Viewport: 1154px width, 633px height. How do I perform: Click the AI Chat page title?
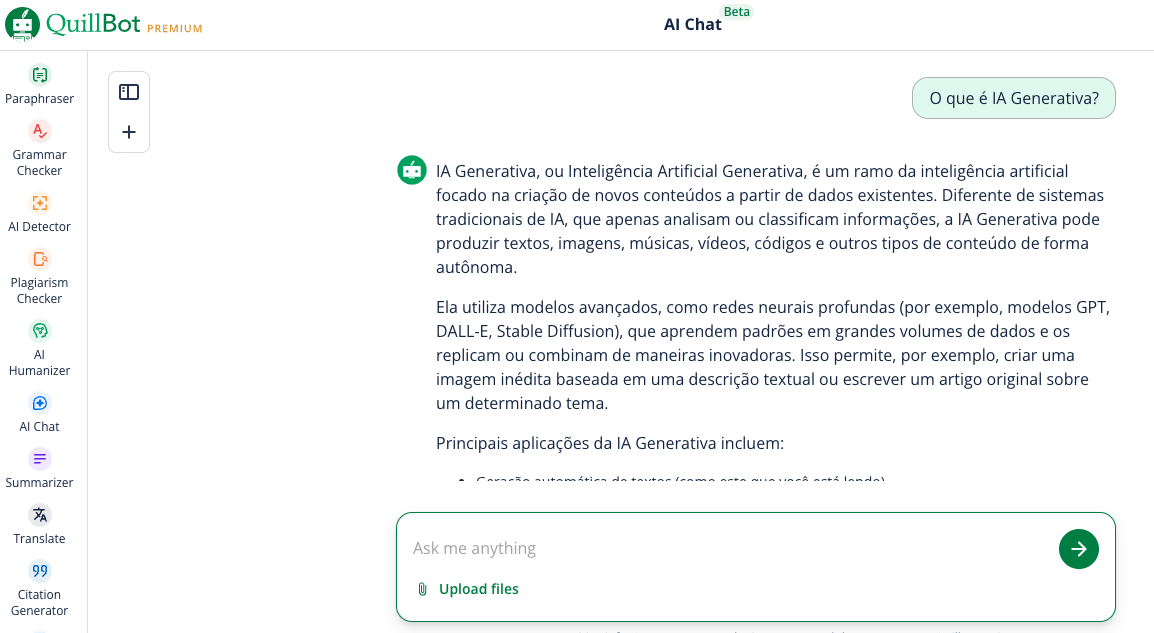[x=692, y=24]
